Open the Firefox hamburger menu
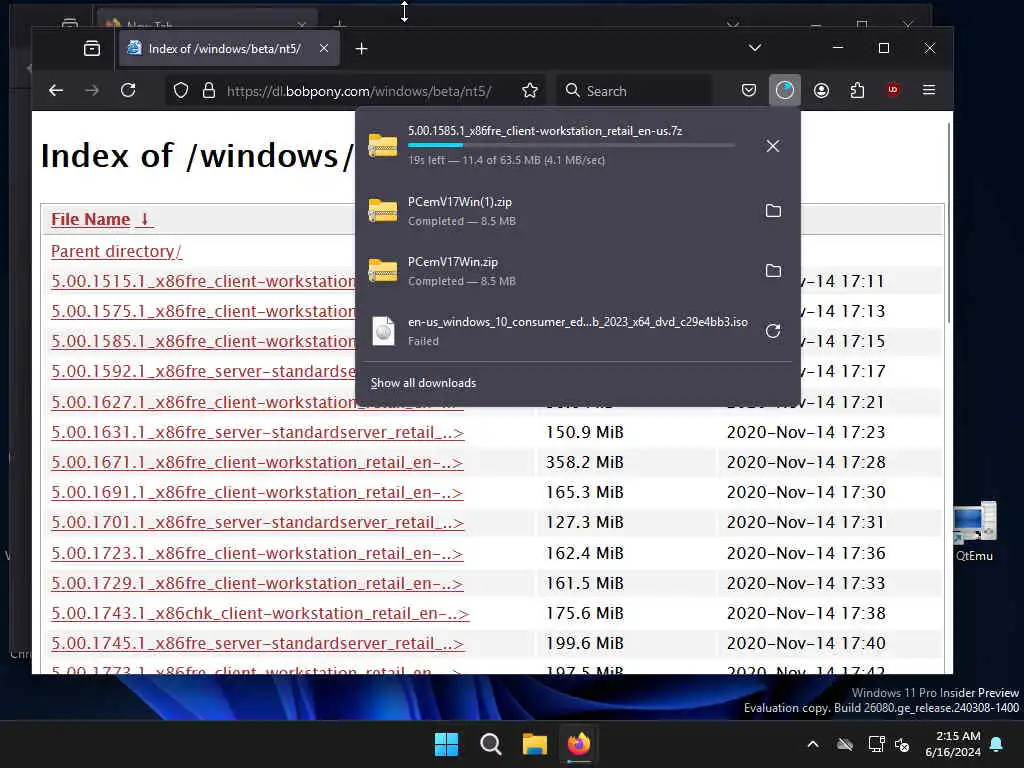The width and height of the screenshot is (1024, 768). click(929, 90)
